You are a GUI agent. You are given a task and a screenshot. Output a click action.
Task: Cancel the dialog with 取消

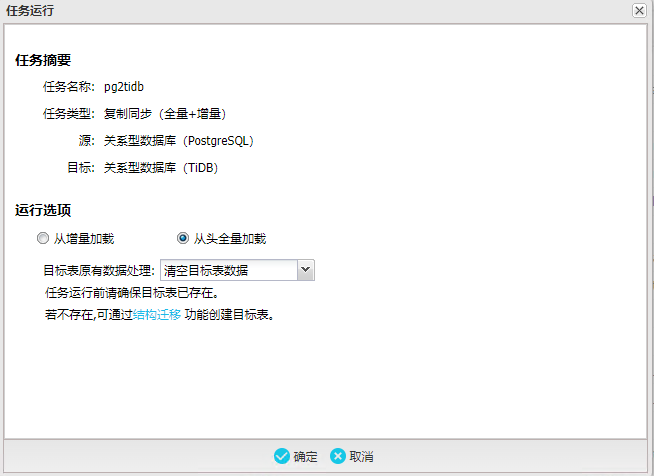tap(352, 456)
